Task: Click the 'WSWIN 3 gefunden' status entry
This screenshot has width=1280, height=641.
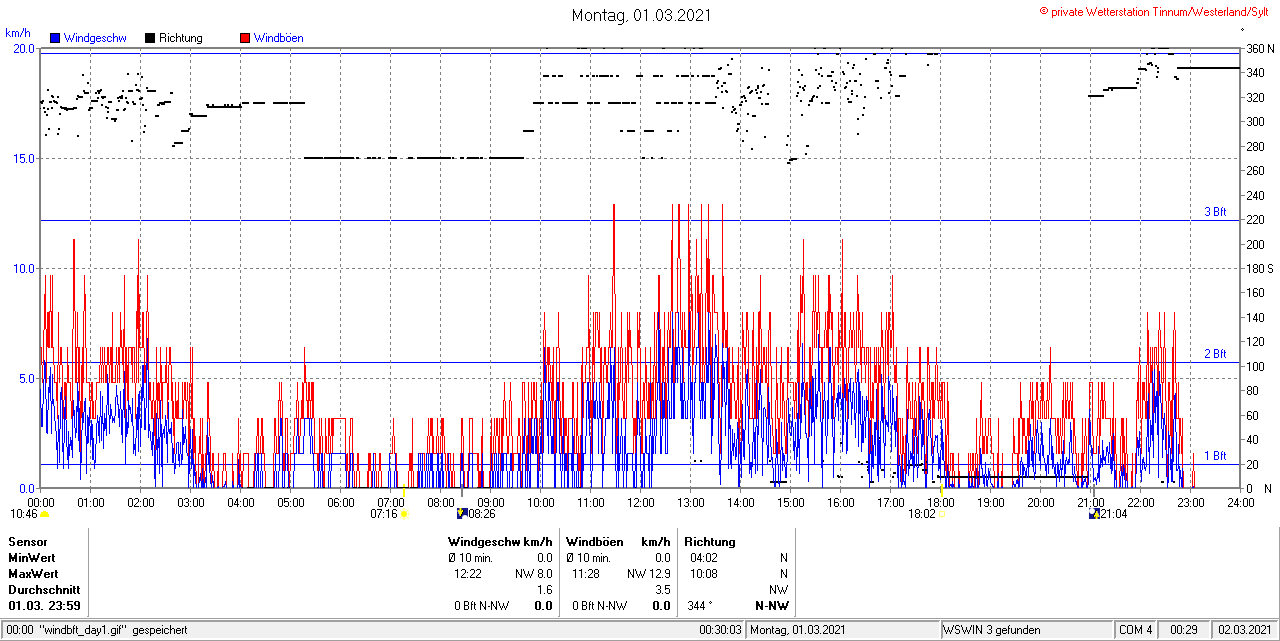Action: (992, 630)
